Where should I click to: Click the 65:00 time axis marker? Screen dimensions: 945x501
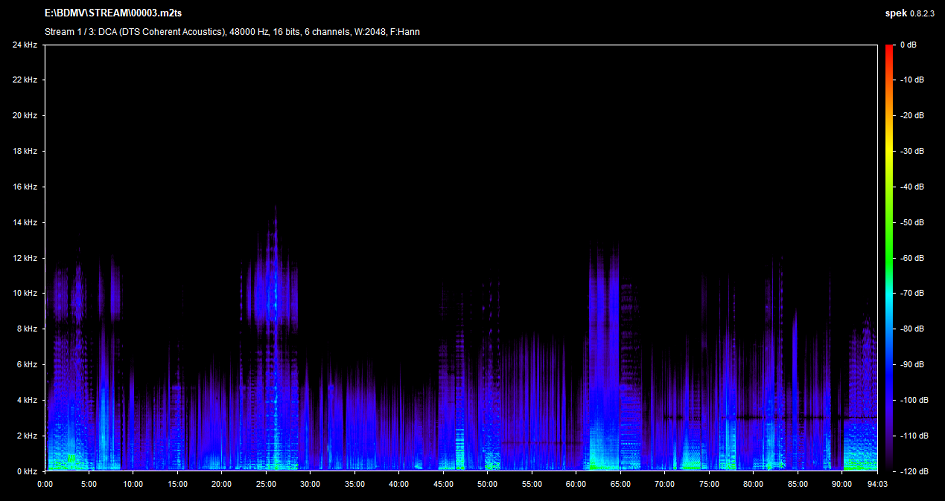point(620,484)
